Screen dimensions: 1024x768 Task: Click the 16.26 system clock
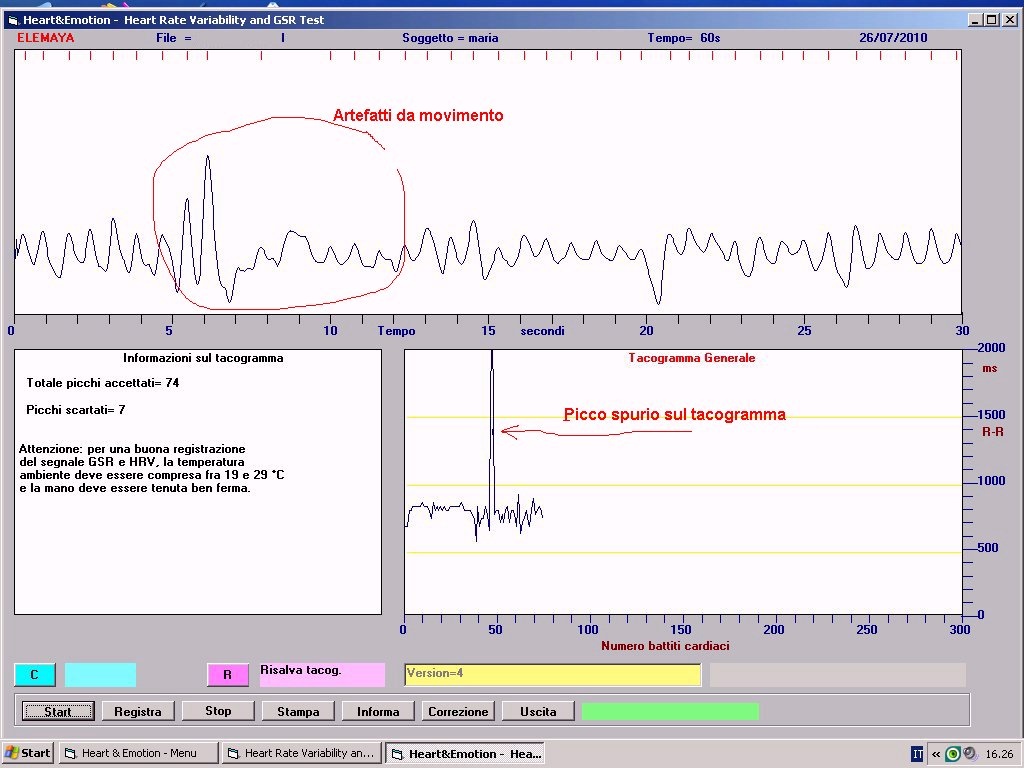click(999, 754)
